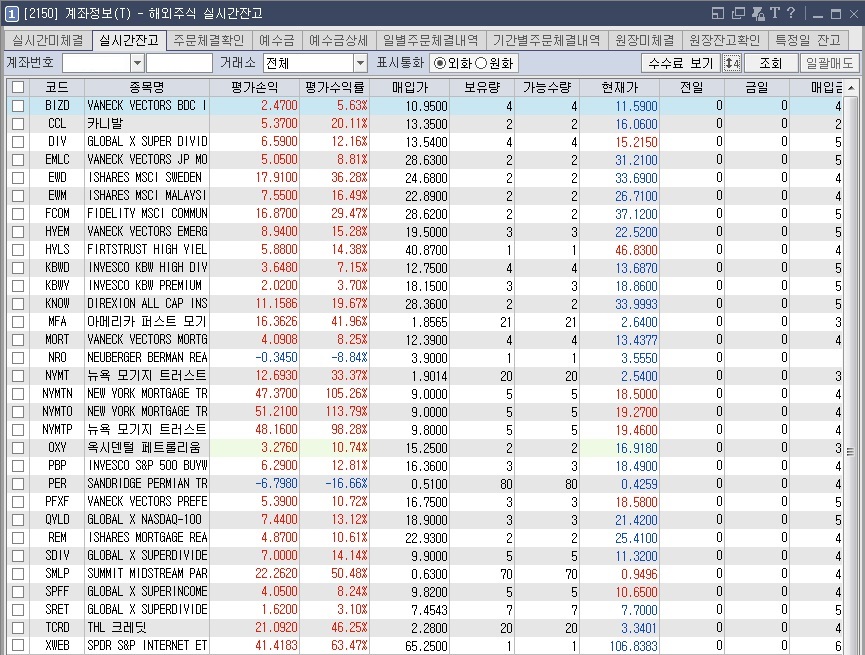Click the blank input field beside account number

click(x=179, y=63)
